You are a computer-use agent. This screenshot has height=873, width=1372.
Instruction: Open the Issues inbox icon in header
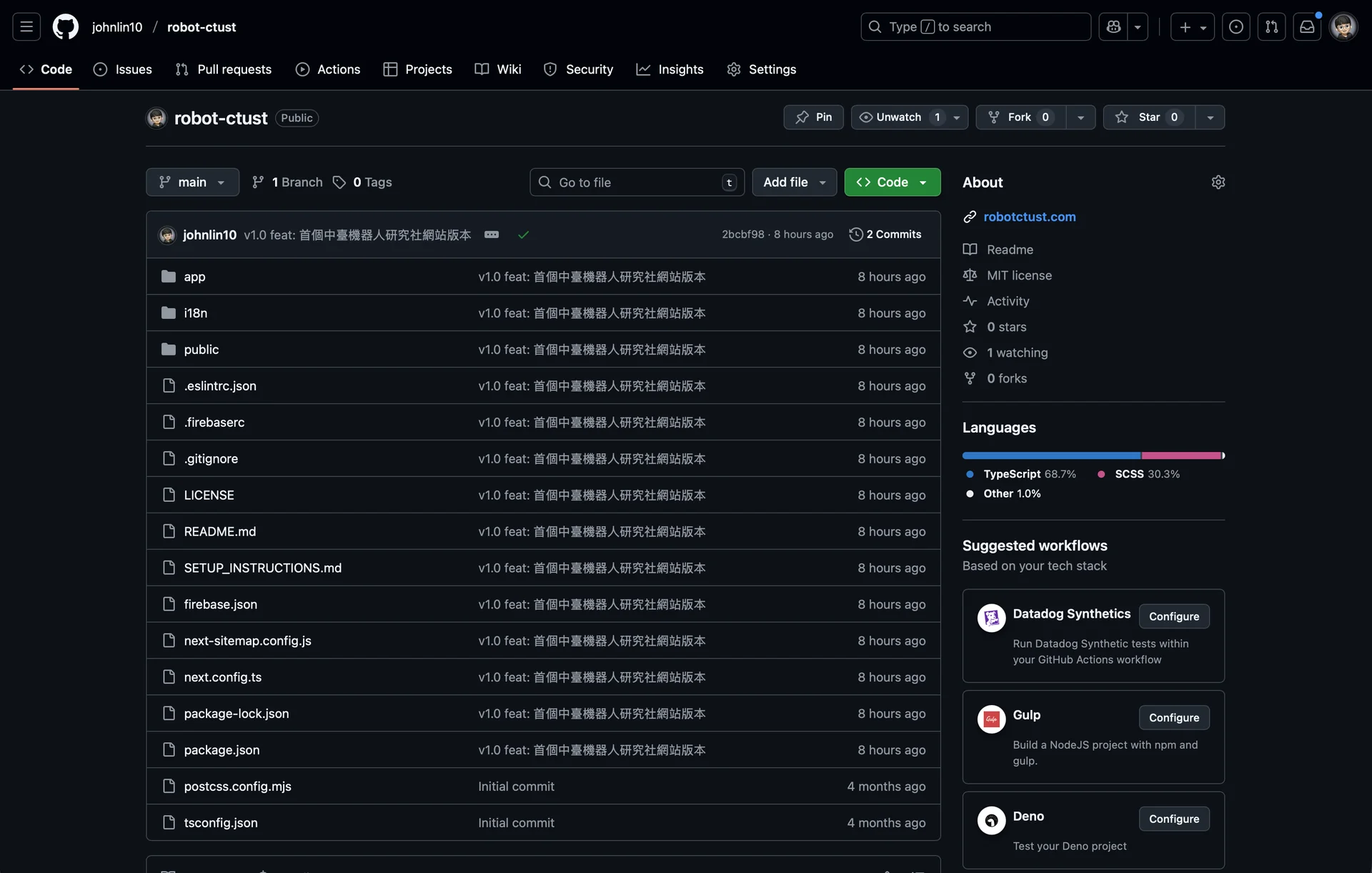tap(1236, 27)
